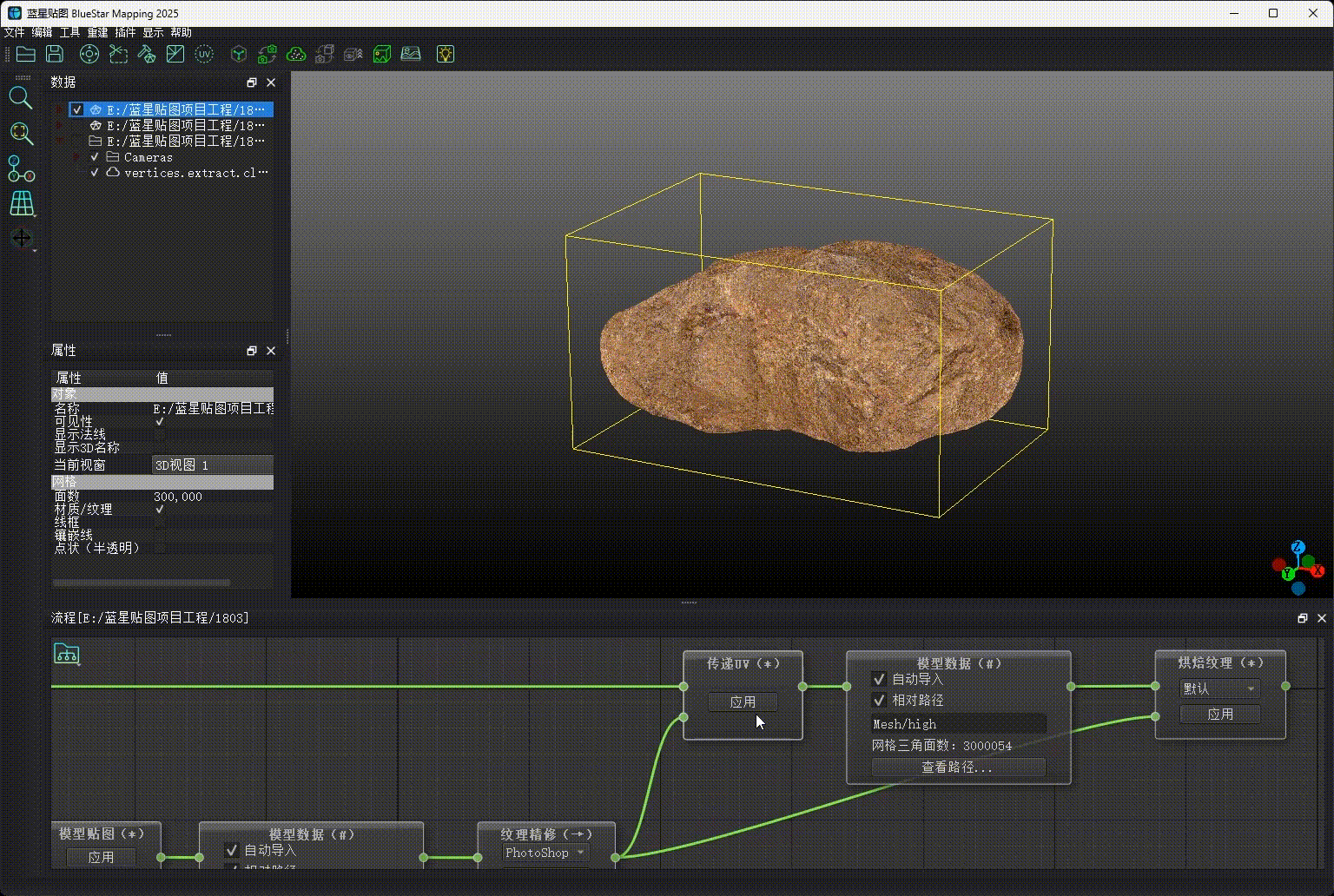This screenshot has height=896, width=1334.
Task: Toggle the Cameras folder visibility checkbox
Action: 95,157
